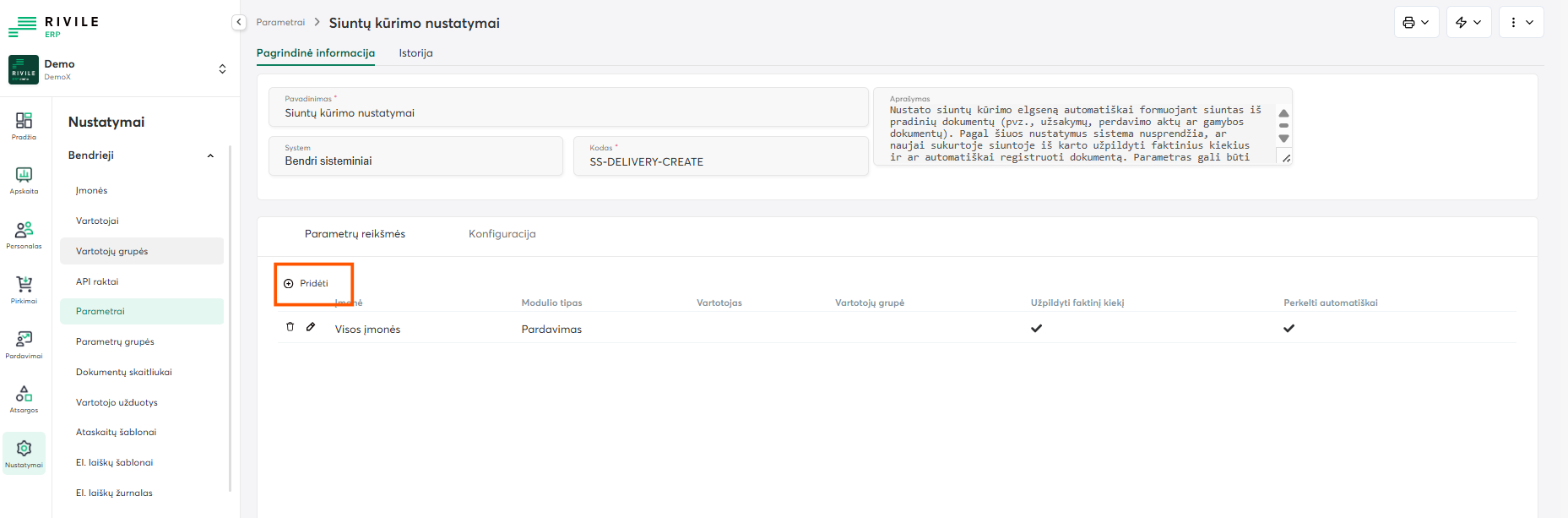Viewport: 1568px width, 518px height.
Task: Click the Pridėti add button
Action: (307, 284)
